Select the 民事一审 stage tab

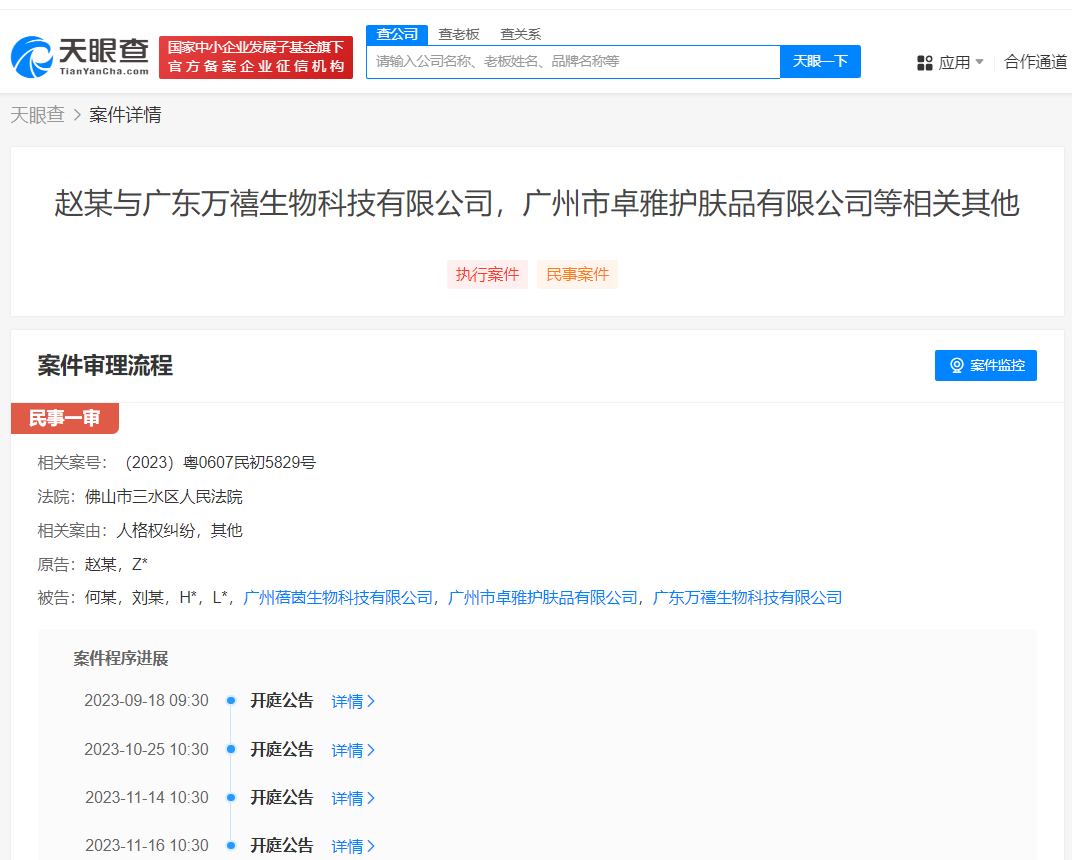pos(64,418)
